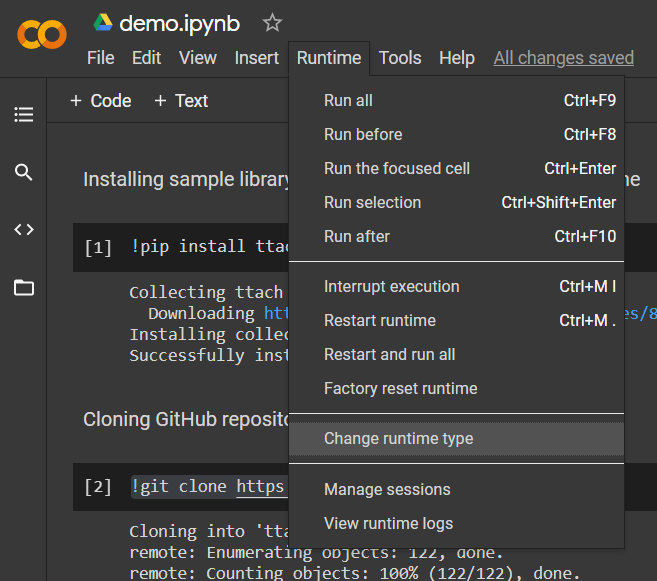Image resolution: width=657 pixels, height=581 pixels.
Task: Open the code snippets sidebar icon
Action: 24,230
